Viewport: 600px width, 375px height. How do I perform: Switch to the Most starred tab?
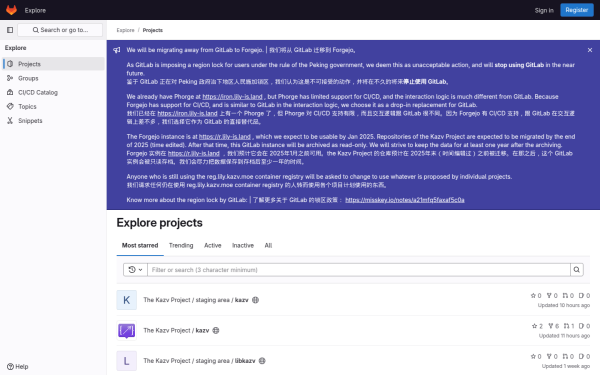tap(140, 245)
